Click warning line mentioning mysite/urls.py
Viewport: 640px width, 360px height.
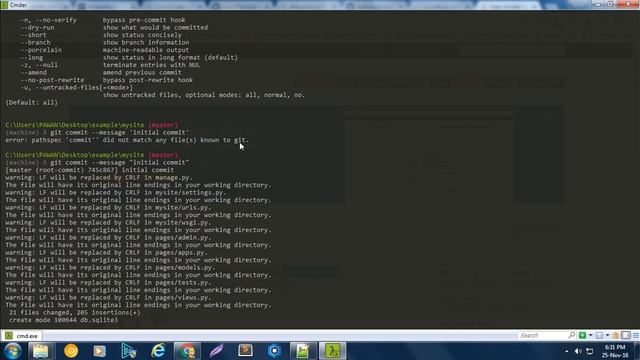coord(108,207)
